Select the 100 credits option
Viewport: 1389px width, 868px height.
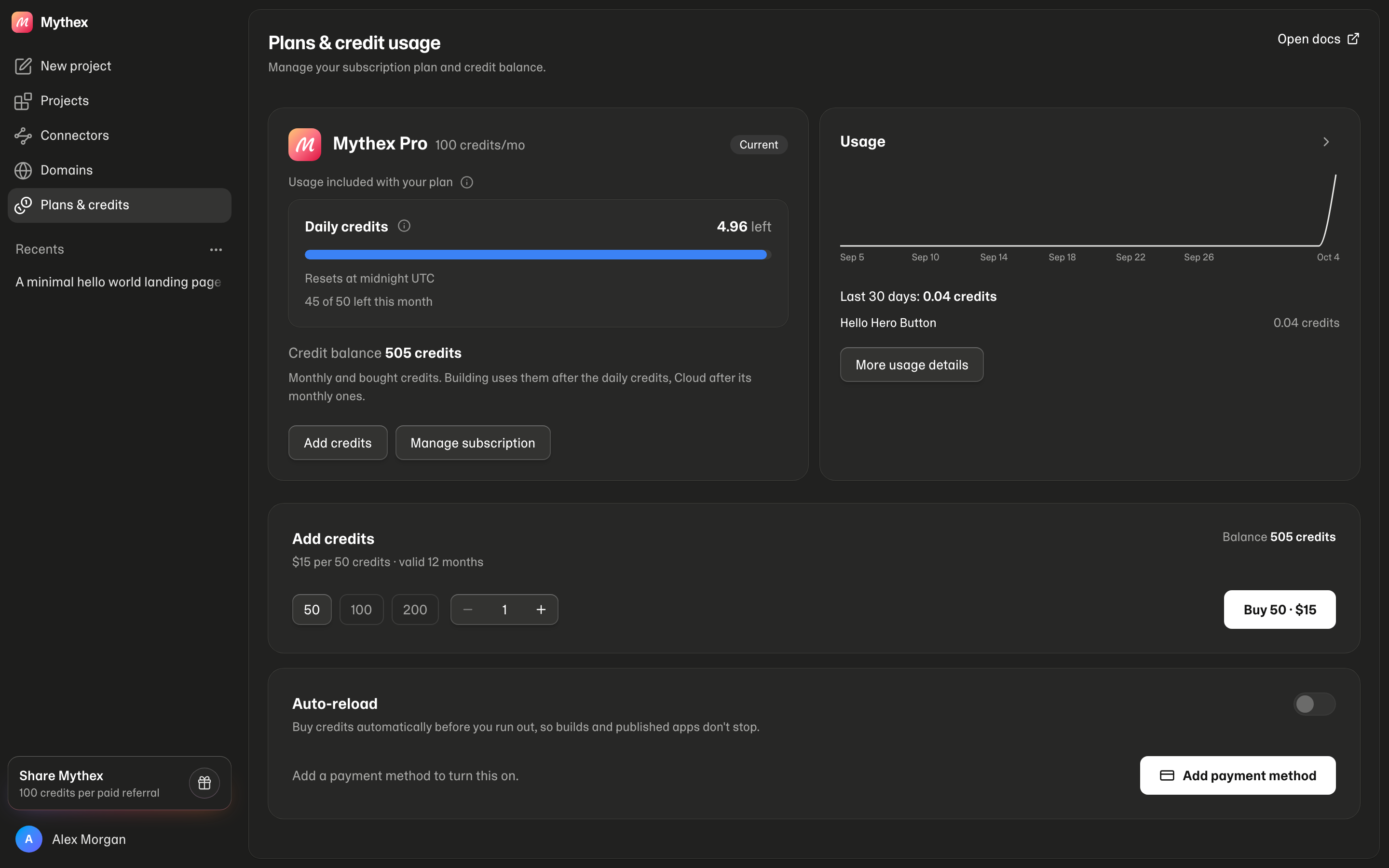(x=361, y=610)
